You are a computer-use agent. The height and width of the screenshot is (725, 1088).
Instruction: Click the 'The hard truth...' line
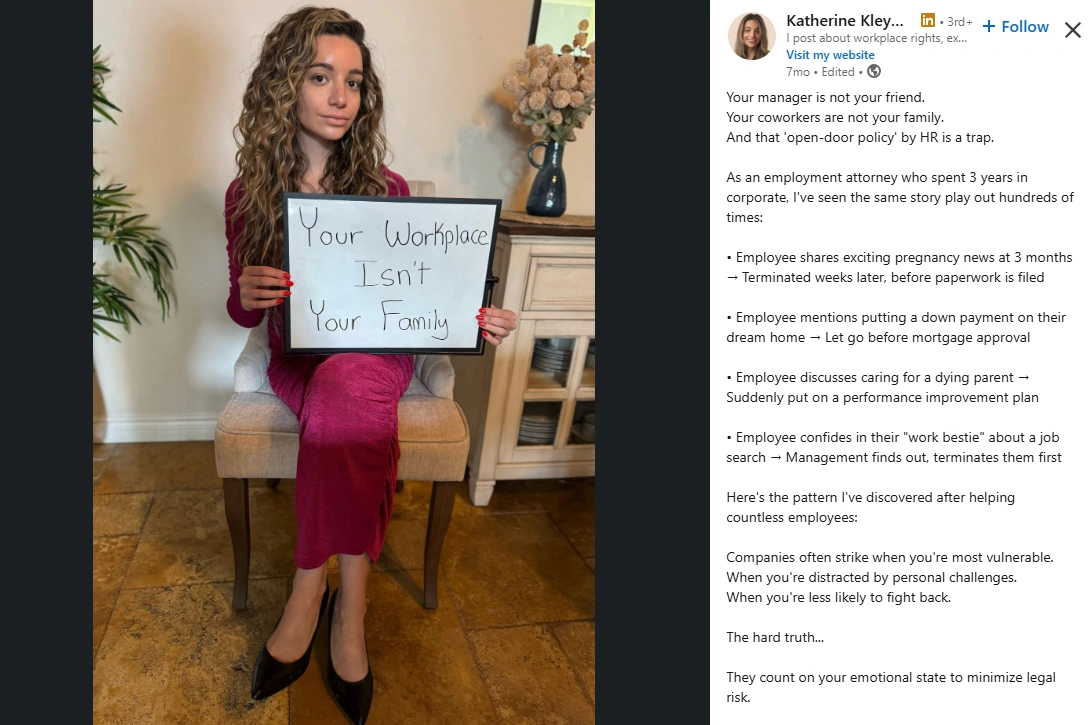tap(775, 637)
